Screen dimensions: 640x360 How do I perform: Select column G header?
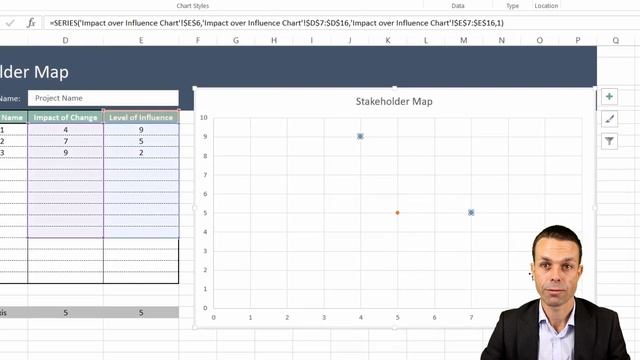point(236,40)
